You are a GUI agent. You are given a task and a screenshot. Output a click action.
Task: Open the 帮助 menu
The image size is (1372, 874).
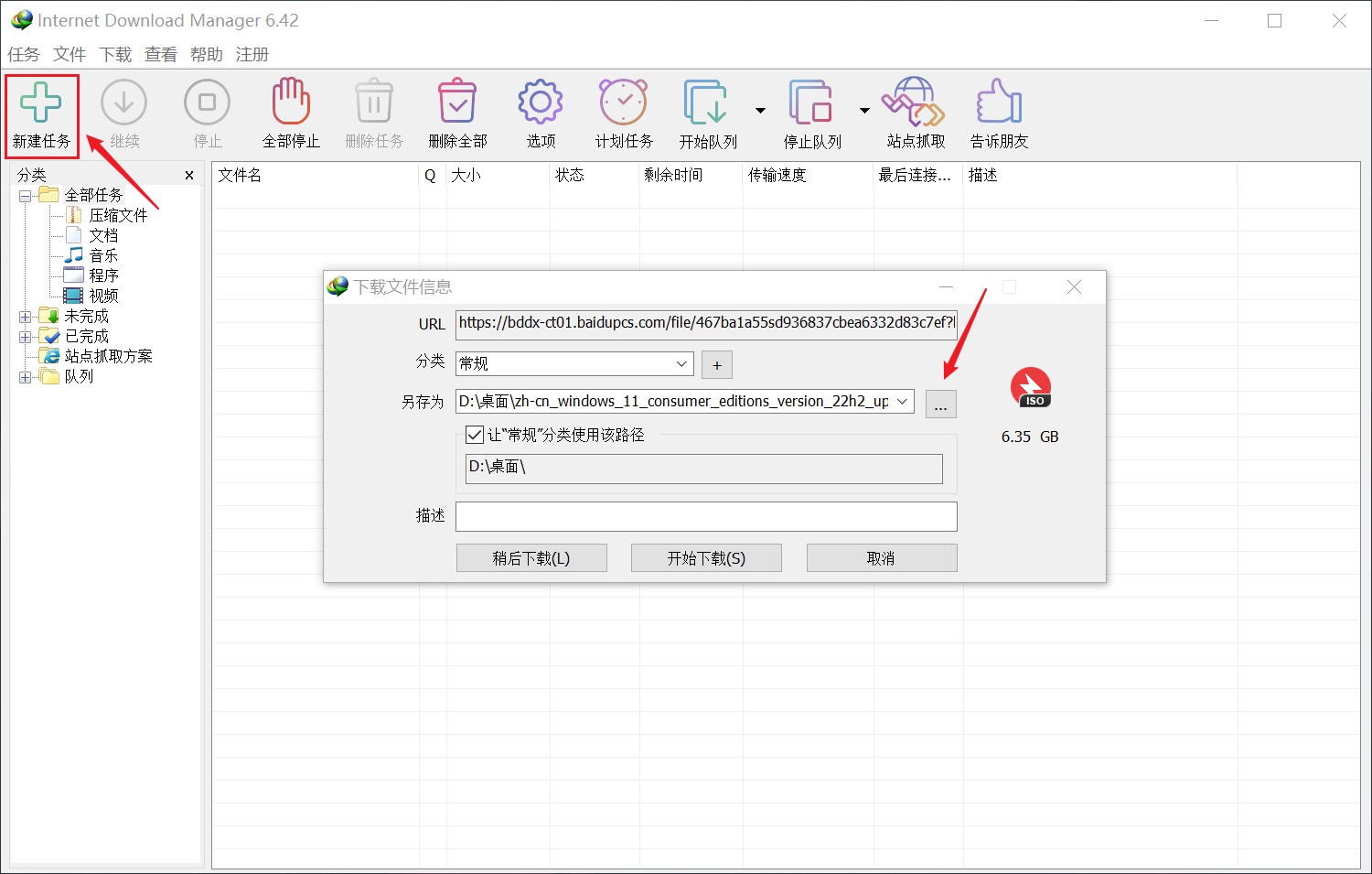(207, 54)
